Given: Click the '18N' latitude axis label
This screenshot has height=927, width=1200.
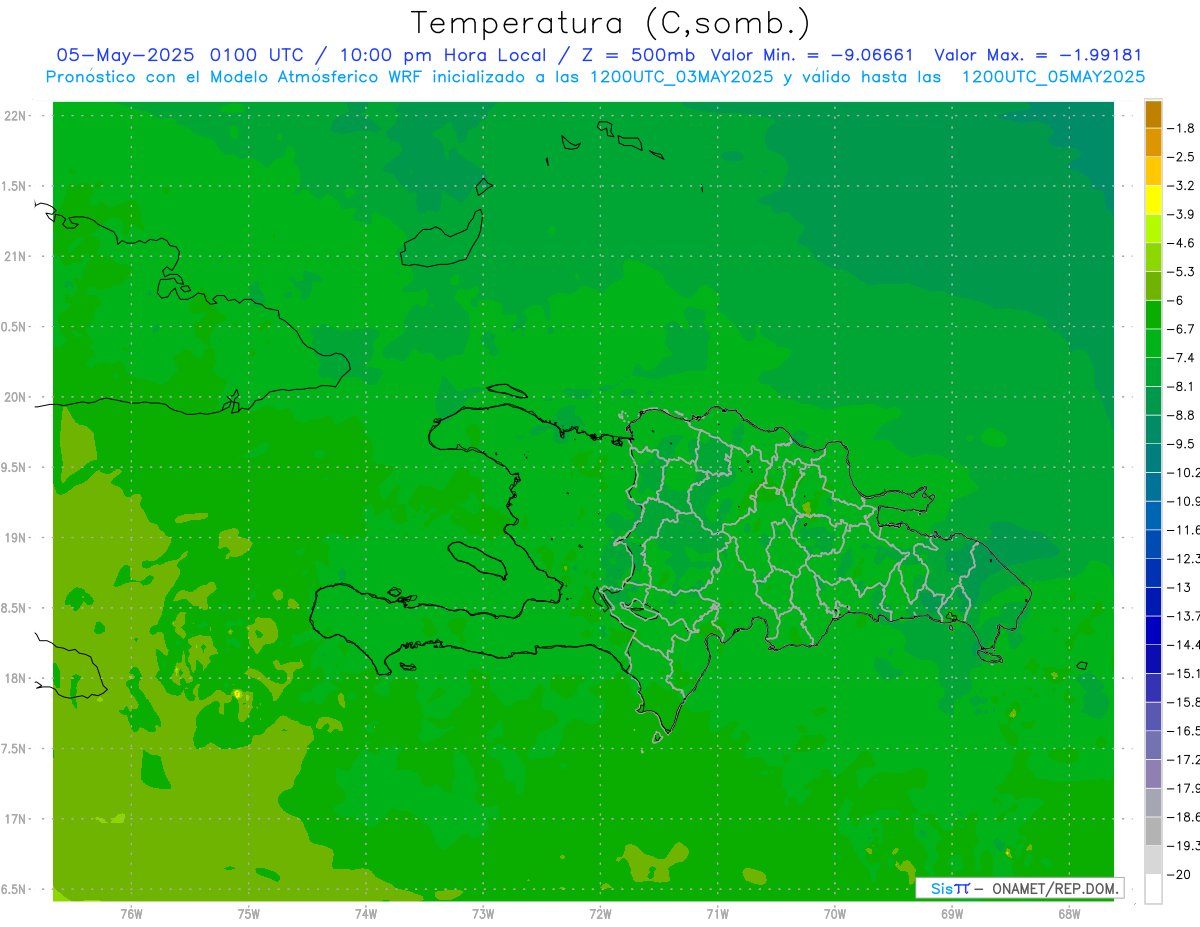Looking at the screenshot, I should [x=15, y=679].
